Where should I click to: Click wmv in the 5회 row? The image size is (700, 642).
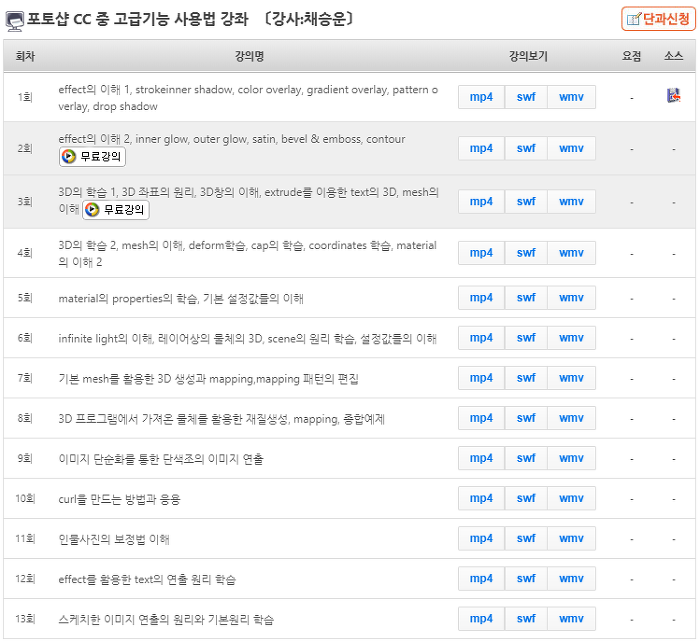[571, 298]
